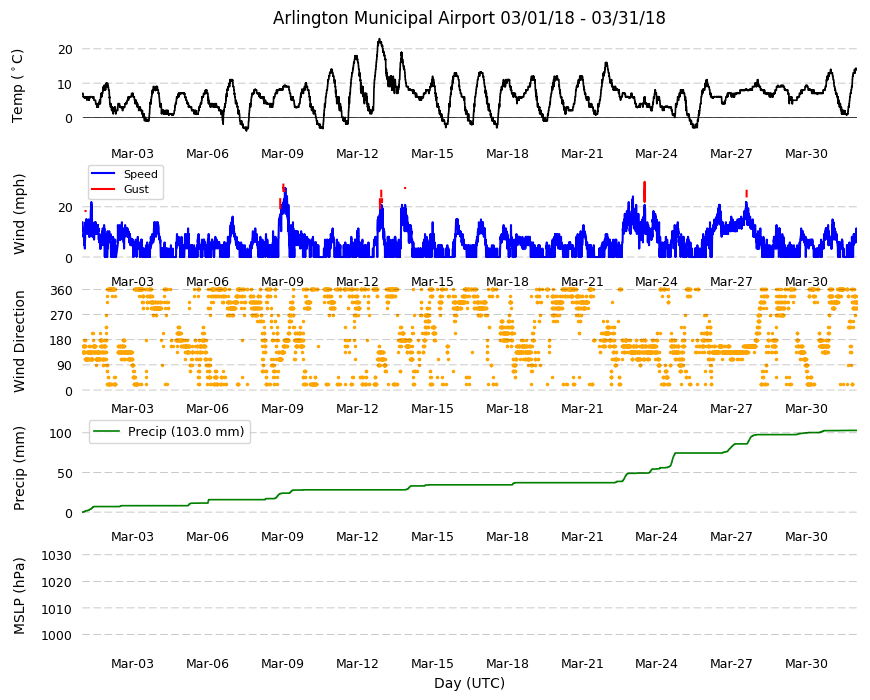
Task: Click the 100 tick on Precip axis
Action: click(x=62, y=433)
